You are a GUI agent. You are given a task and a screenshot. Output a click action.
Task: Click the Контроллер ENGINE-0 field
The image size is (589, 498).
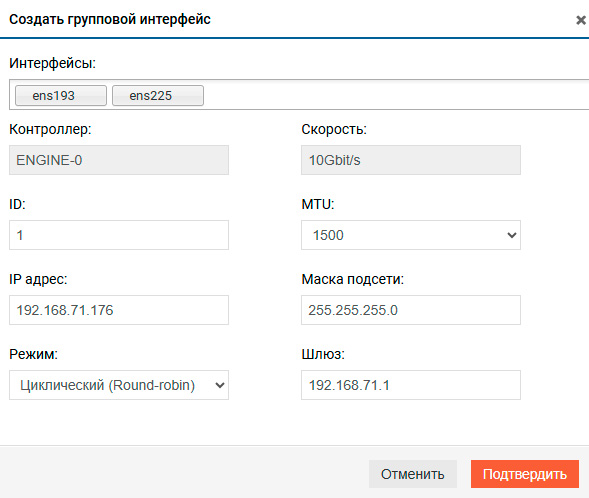click(x=119, y=160)
